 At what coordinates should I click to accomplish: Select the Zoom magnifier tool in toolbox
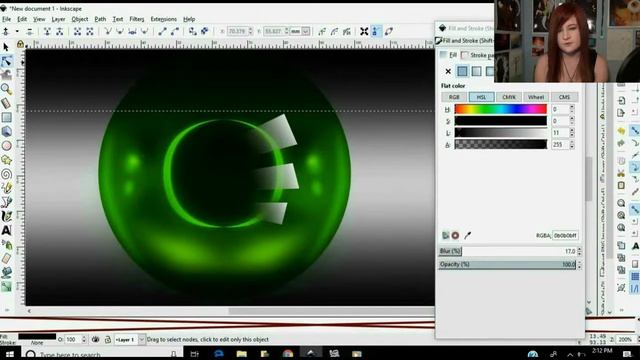click(6, 89)
